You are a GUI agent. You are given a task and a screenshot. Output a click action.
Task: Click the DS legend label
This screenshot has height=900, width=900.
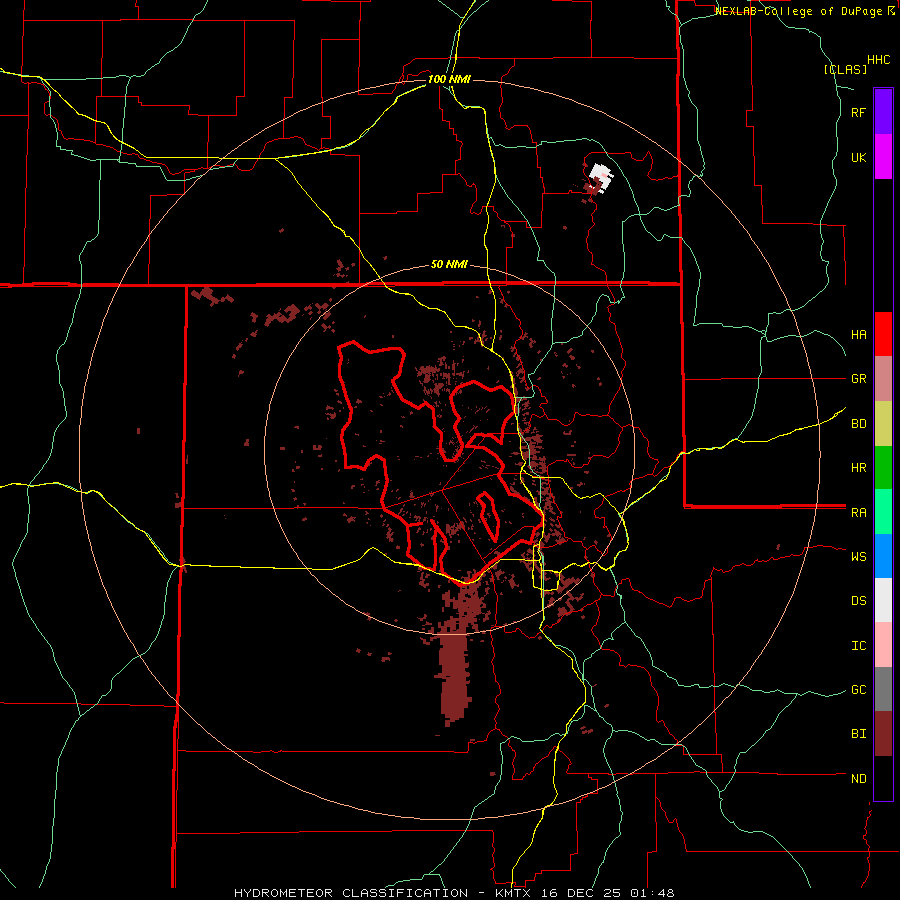(x=859, y=600)
